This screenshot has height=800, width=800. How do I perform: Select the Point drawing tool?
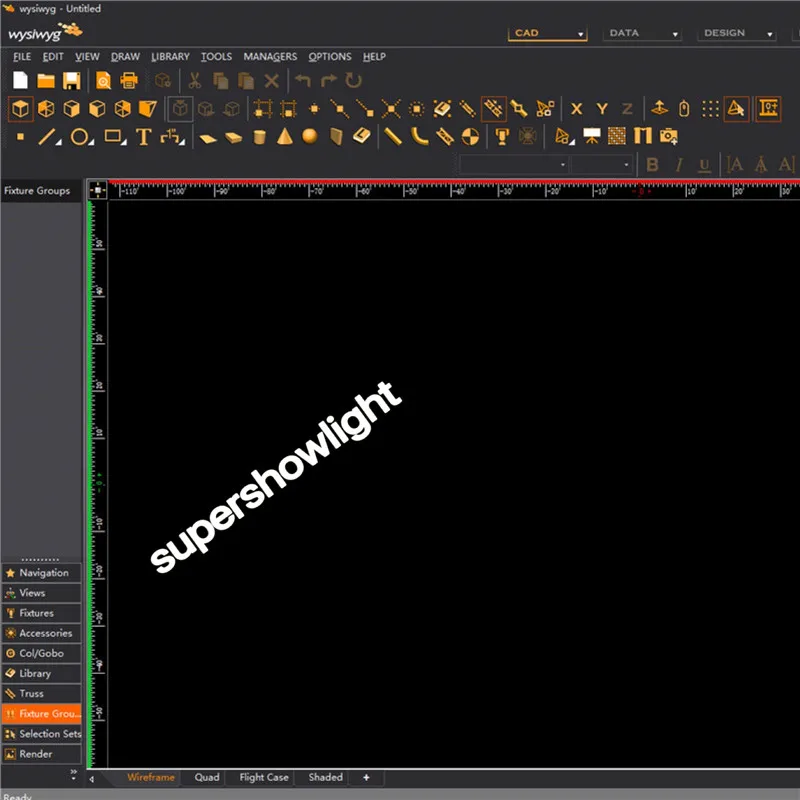coord(20,137)
